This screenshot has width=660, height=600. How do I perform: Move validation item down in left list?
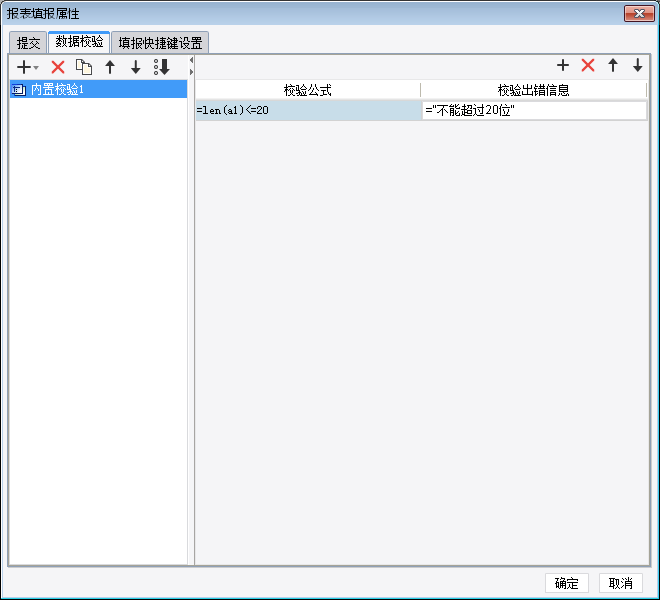(136, 67)
